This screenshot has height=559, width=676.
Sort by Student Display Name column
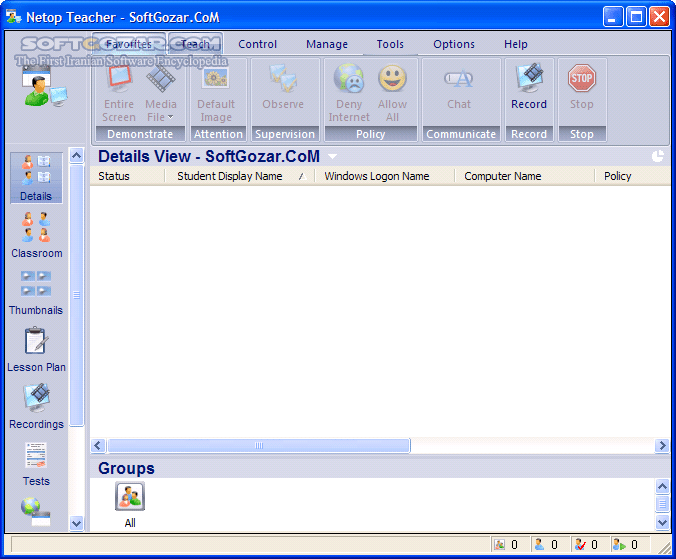[240, 176]
